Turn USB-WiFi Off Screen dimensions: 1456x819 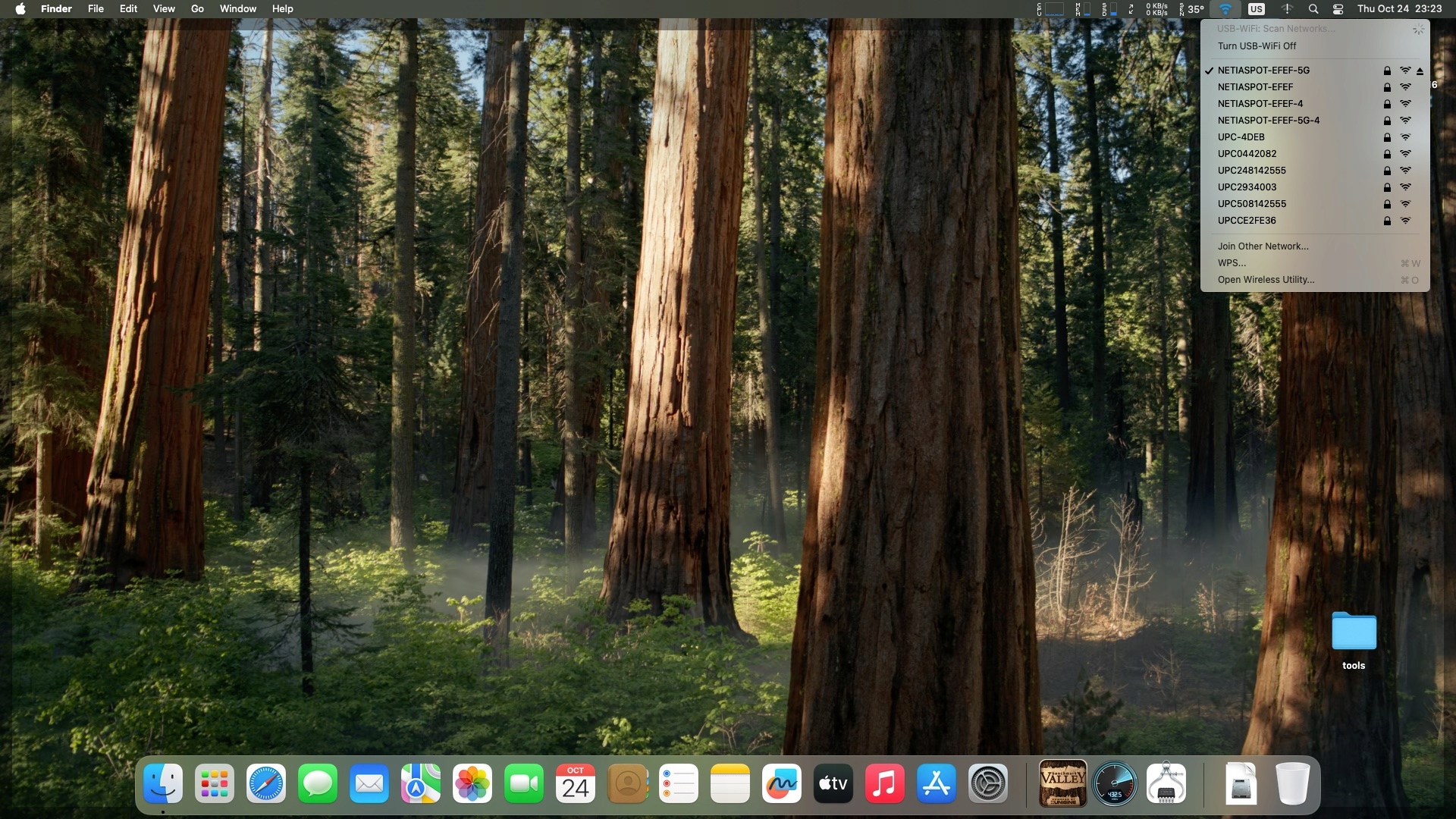pos(1257,46)
